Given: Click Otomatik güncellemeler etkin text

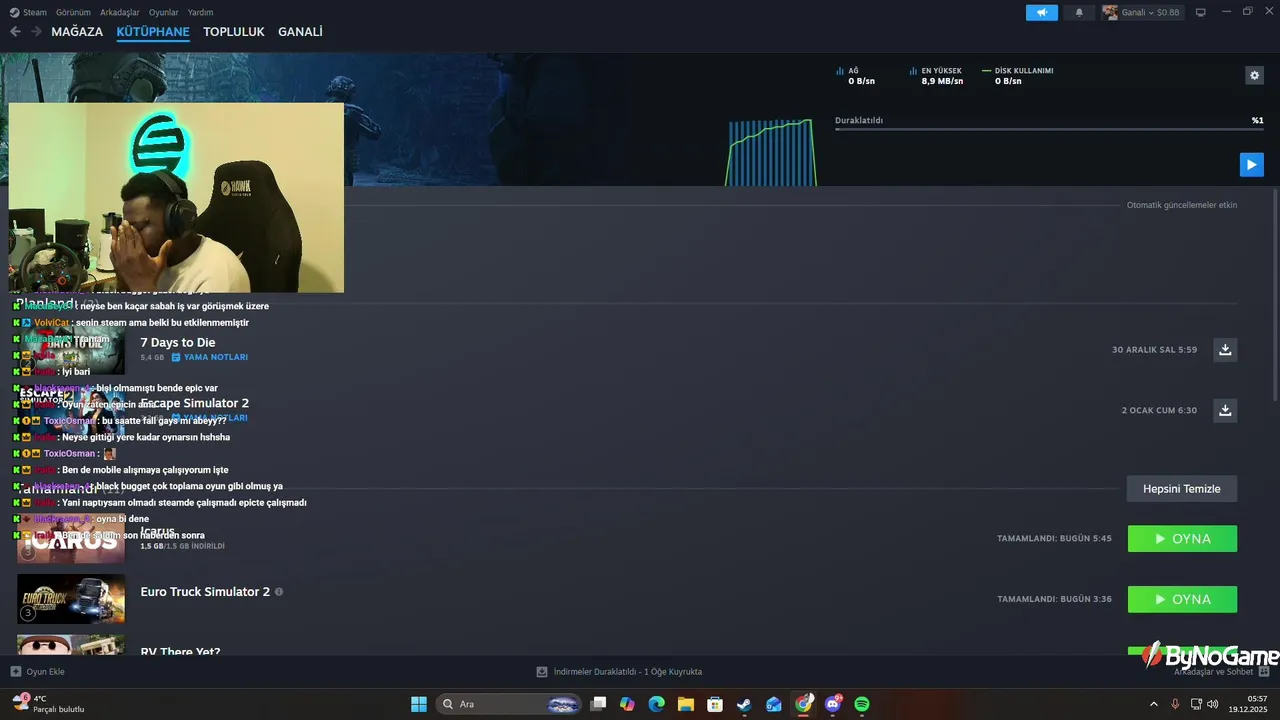Looking at the screenshot, I should (1182, 205).
